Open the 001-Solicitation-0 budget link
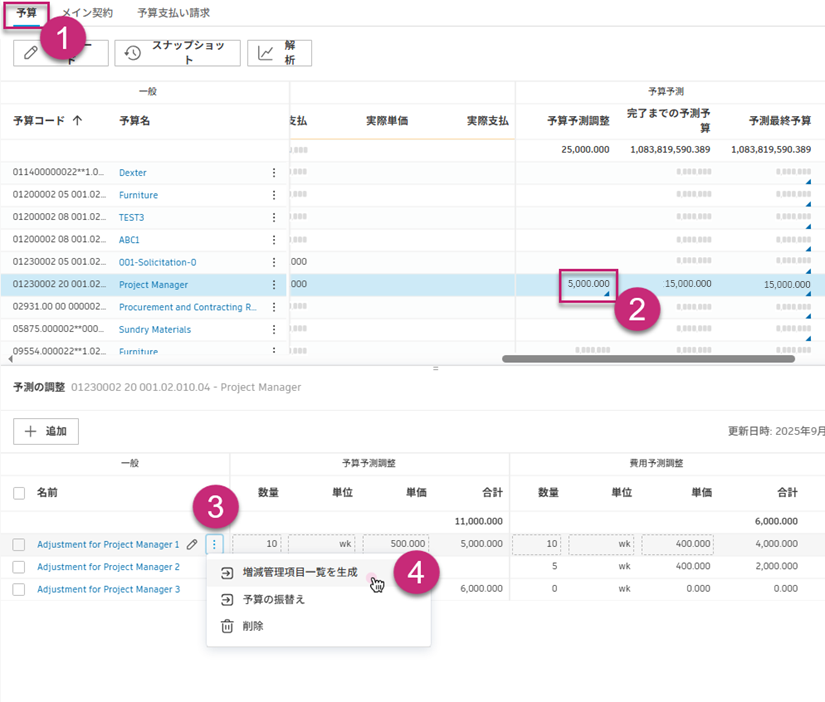This screenshot has width=825, height=702. click(157, 262)
